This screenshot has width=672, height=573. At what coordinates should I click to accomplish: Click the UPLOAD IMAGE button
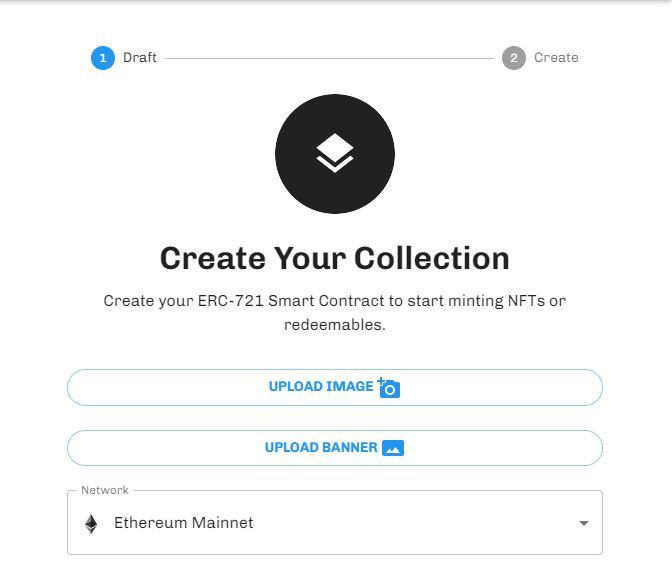tap(335, 387)
